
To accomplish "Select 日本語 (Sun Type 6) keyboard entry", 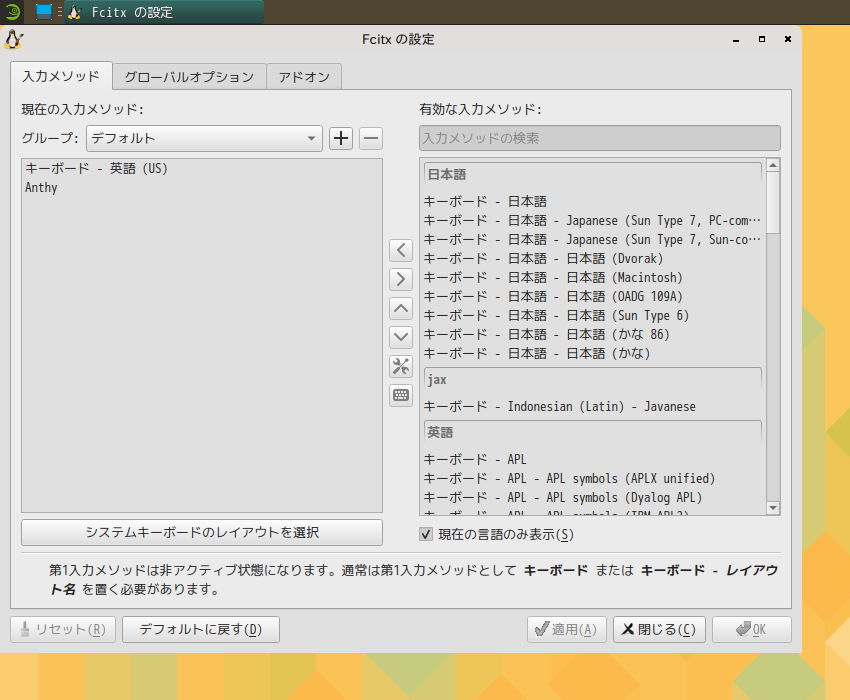I will (593, 316).
